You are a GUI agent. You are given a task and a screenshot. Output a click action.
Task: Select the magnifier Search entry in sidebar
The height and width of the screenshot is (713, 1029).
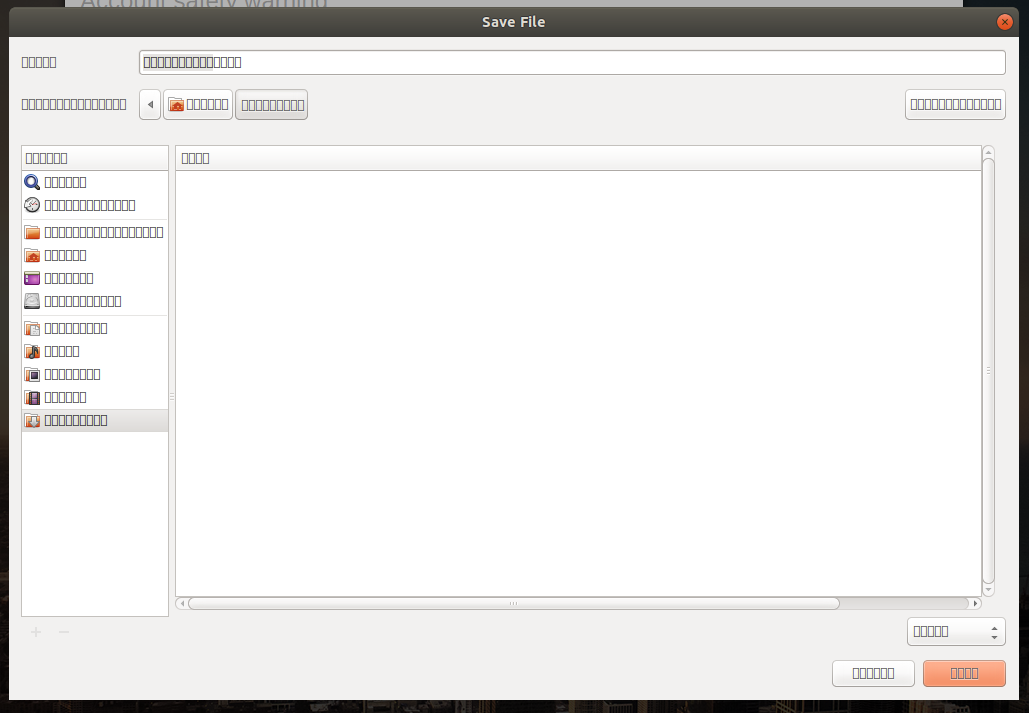[94, 182]
